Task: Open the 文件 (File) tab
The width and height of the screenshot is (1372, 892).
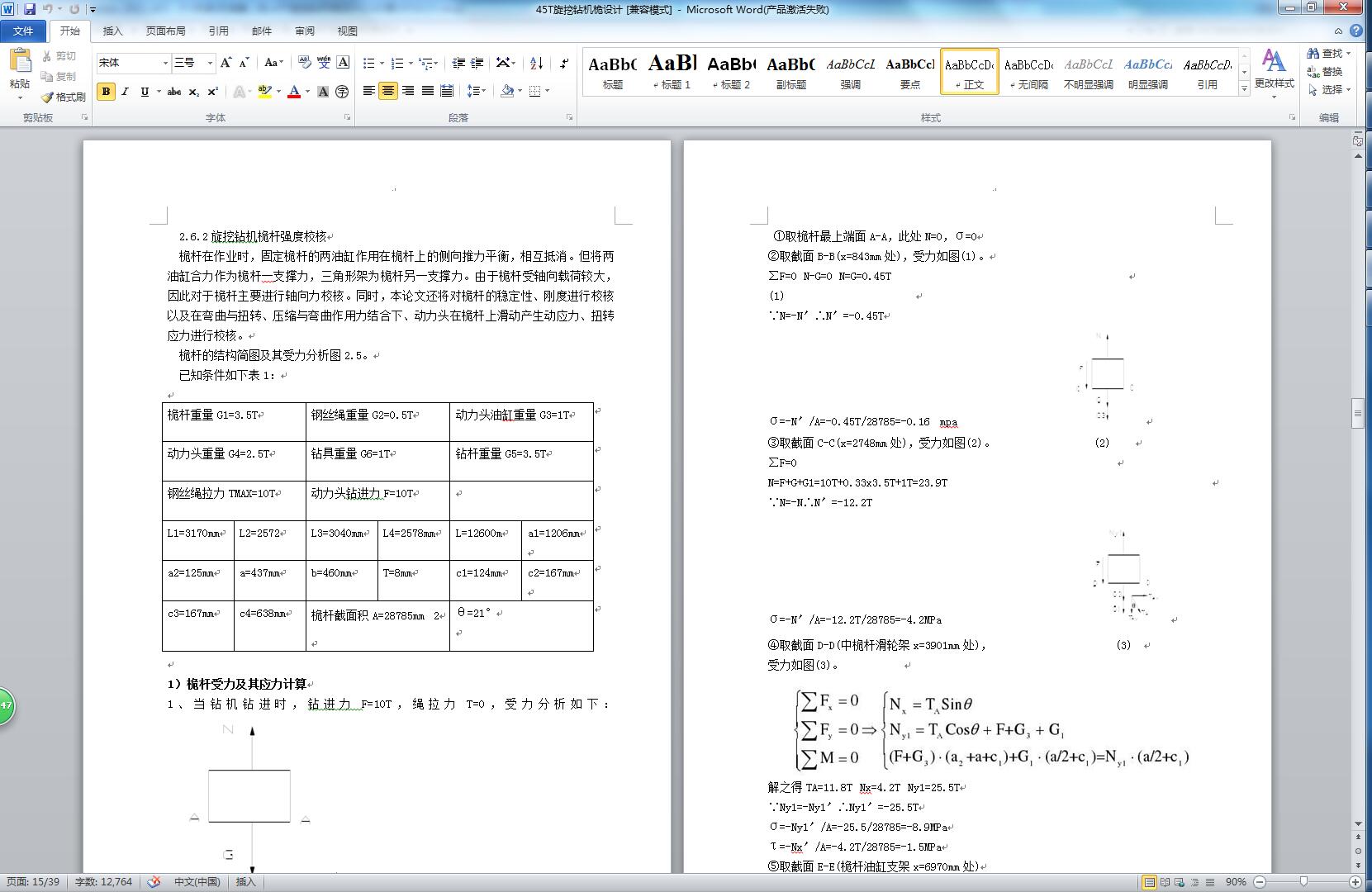Action: 23,31
